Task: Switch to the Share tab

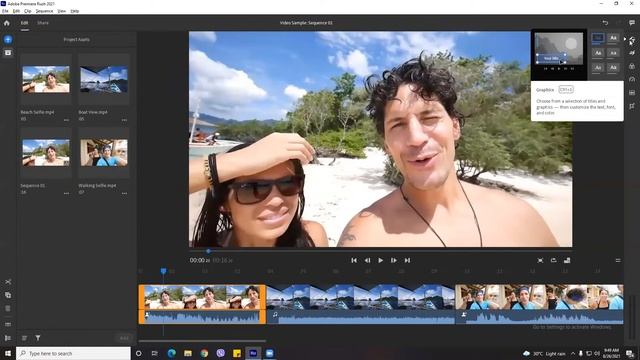Action: 43,23
